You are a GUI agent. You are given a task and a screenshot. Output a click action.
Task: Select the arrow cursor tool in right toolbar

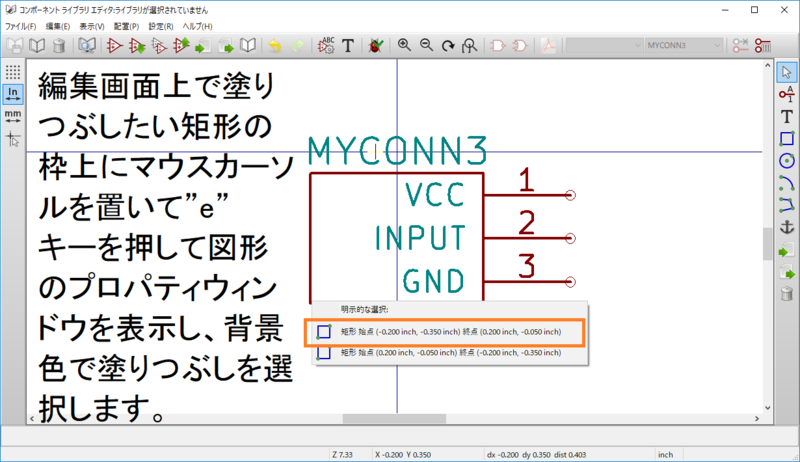(786, 72)
